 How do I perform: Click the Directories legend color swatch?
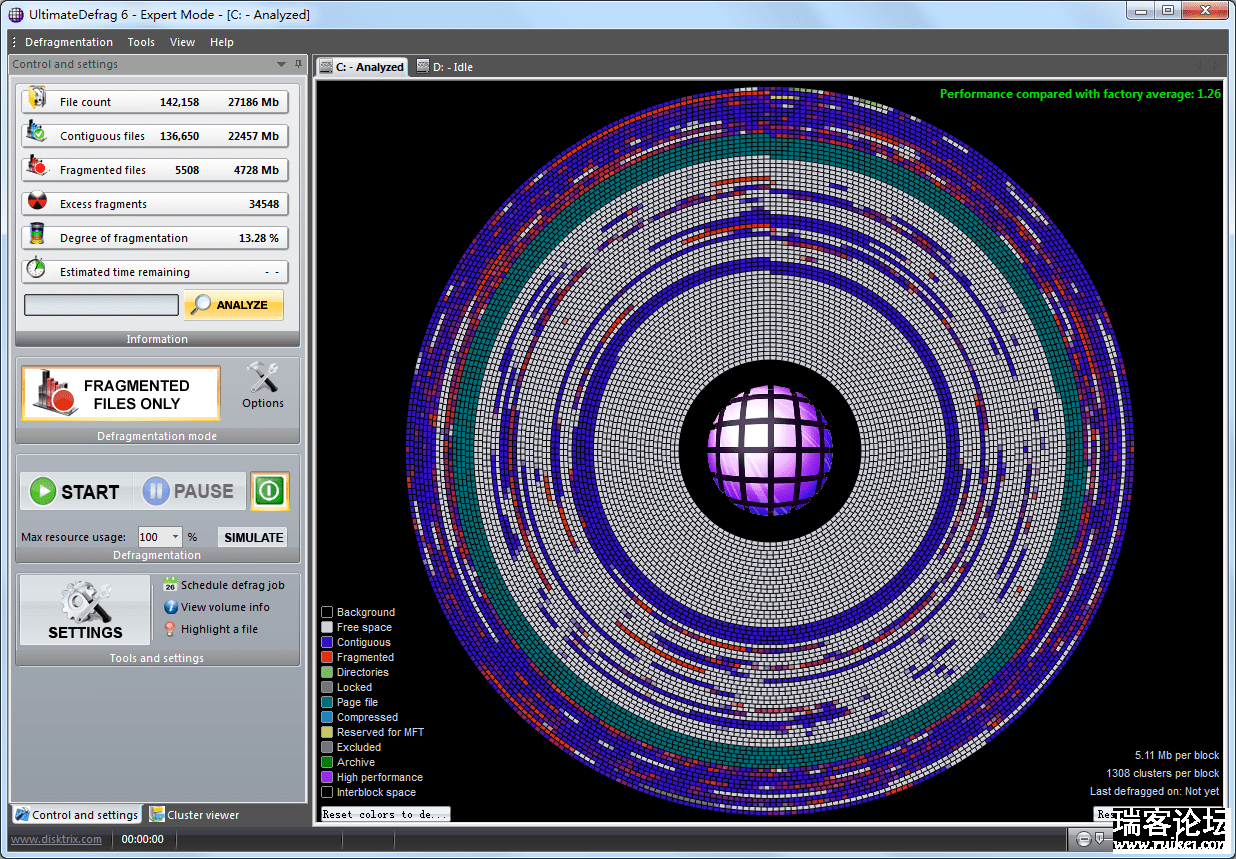point(327,672)
